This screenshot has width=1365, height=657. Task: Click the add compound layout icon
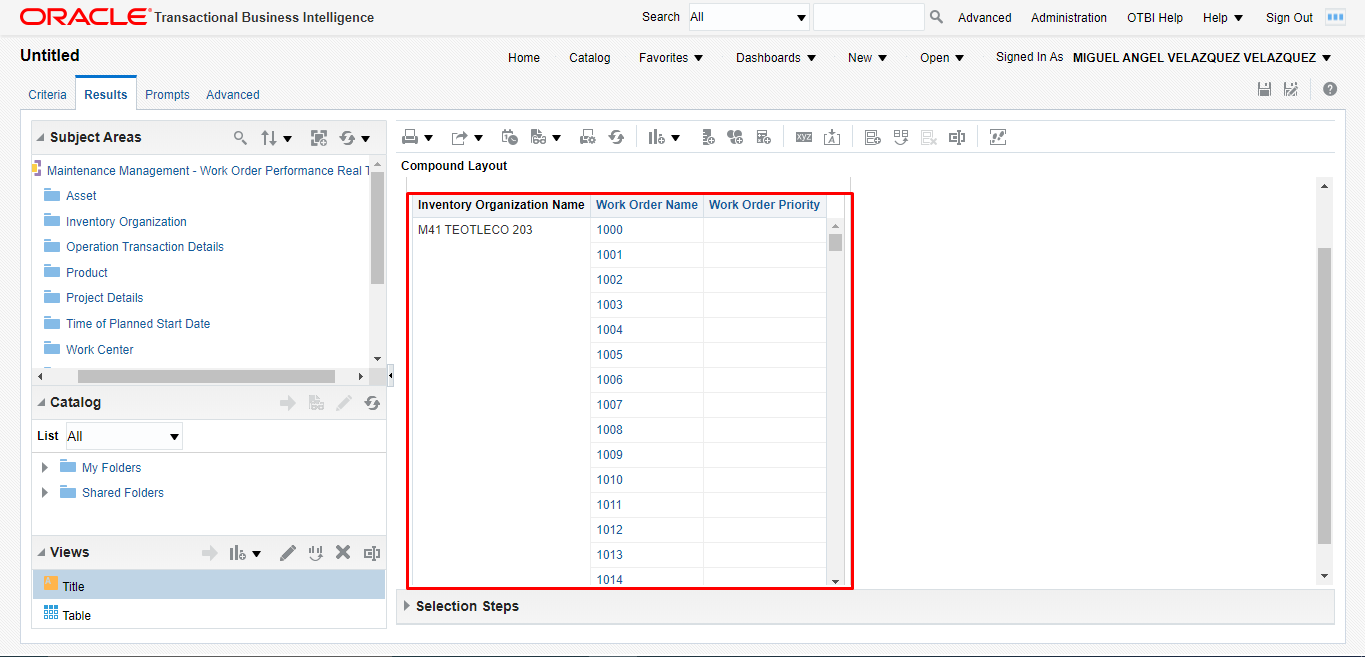point(873,137)
